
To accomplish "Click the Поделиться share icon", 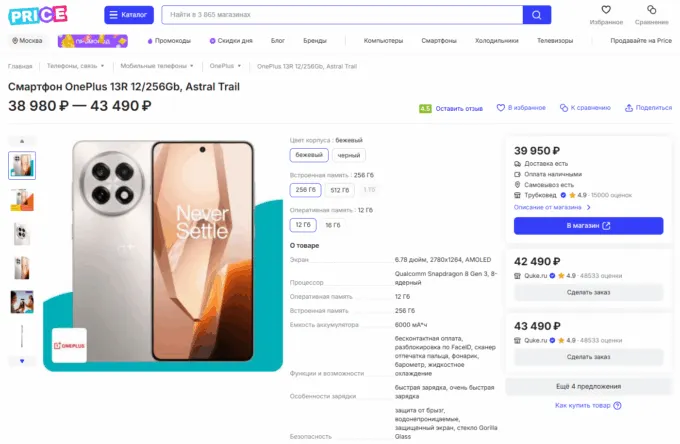I will [631, 107].
